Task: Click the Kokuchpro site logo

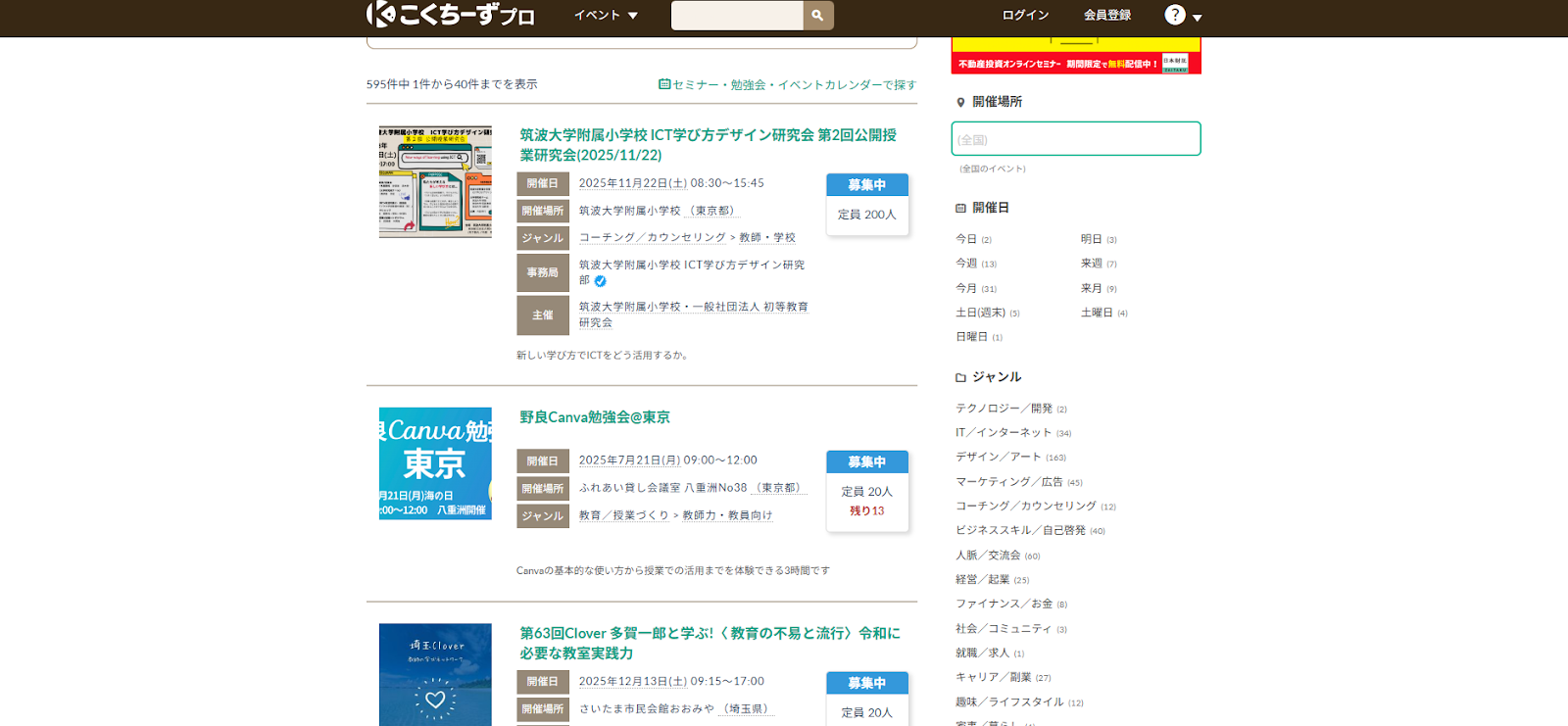Action: pyautogui.click(x=450, y=15)
